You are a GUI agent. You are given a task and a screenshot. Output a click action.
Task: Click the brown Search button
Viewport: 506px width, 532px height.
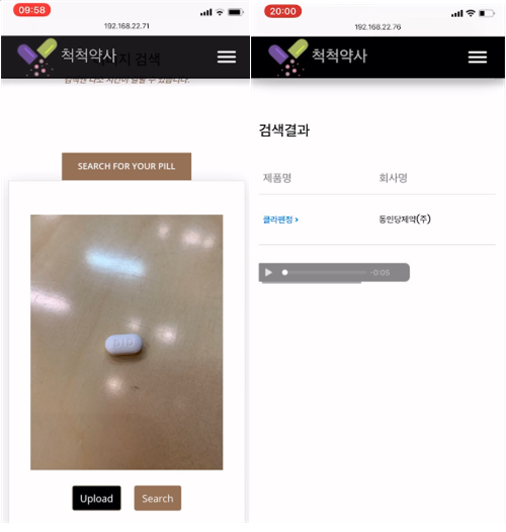click(x=157, y=498)
